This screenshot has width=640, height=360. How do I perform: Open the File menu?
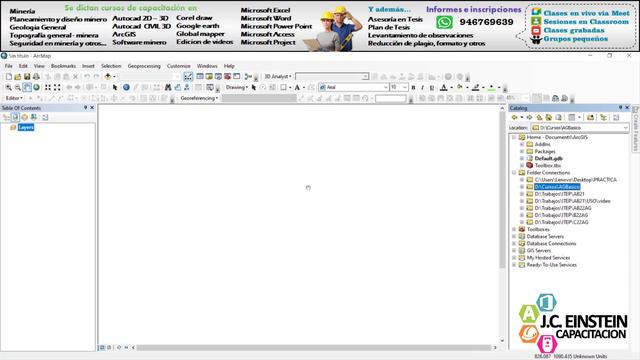click(x=9, y=66)
